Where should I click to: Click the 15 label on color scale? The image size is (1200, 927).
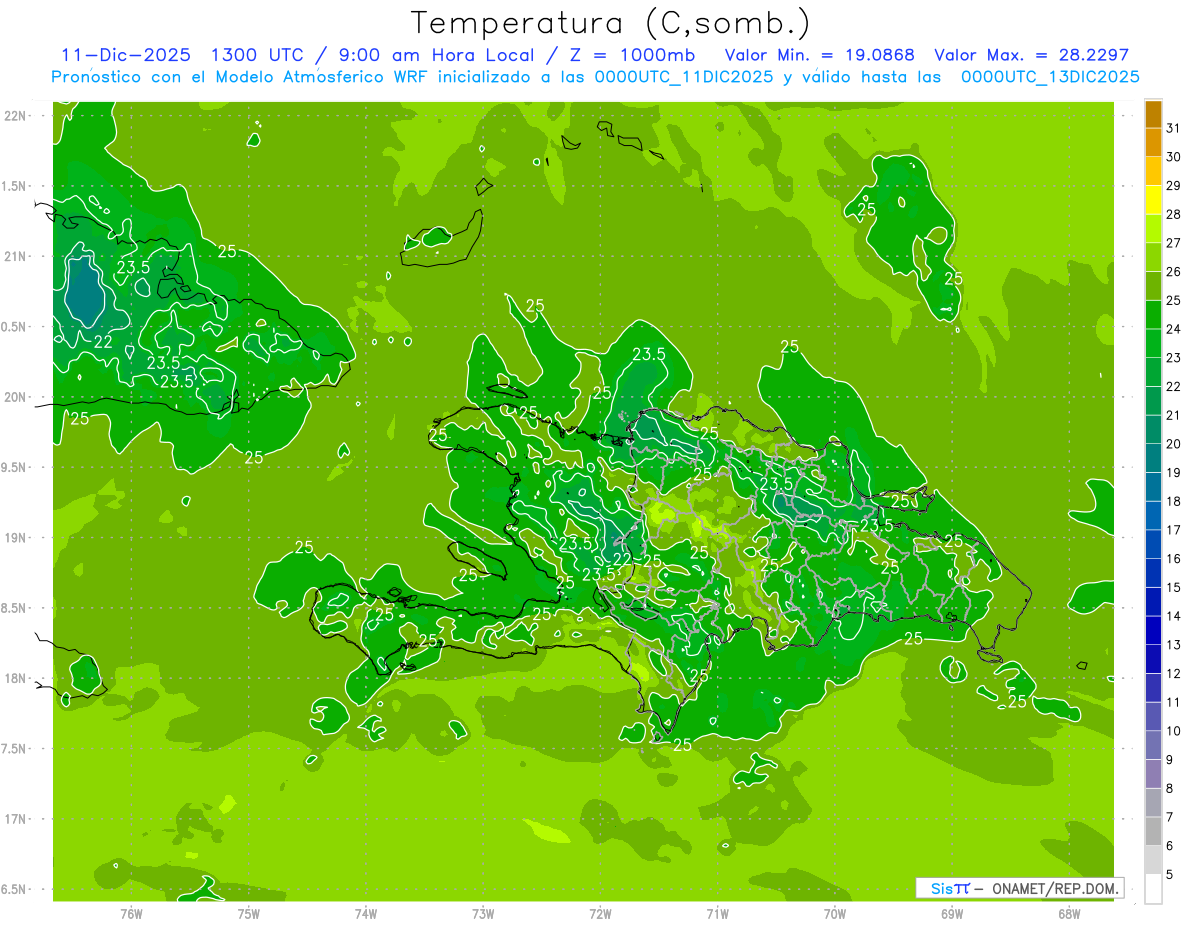[x=1174, y=587]
